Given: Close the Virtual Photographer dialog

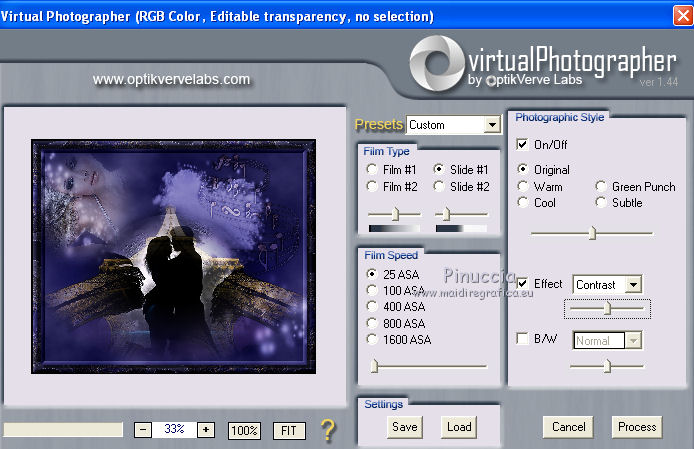Looking at the screenshot, I should click(682, 16).
